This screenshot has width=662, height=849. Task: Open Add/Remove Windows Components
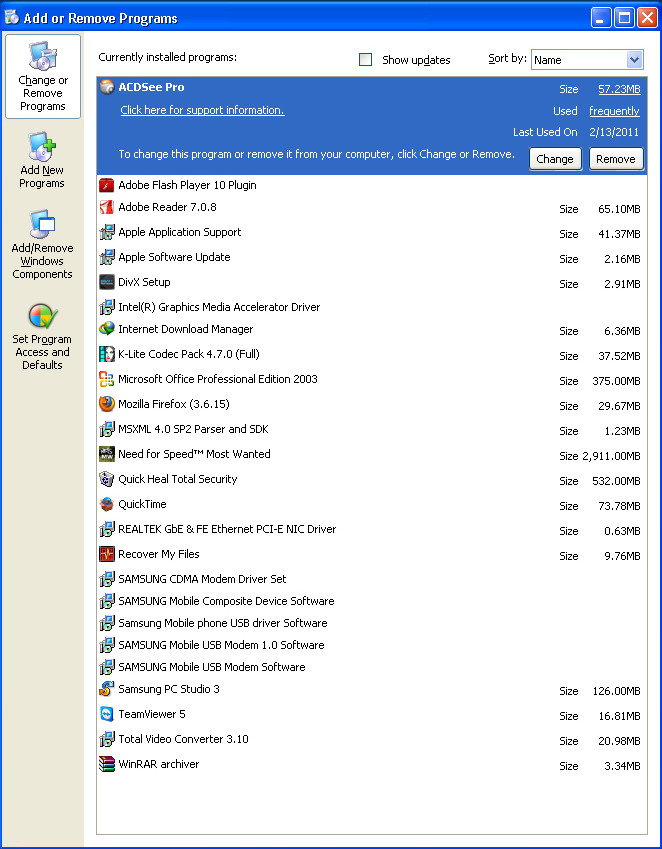pyautogui.click(x=42, y=245)
